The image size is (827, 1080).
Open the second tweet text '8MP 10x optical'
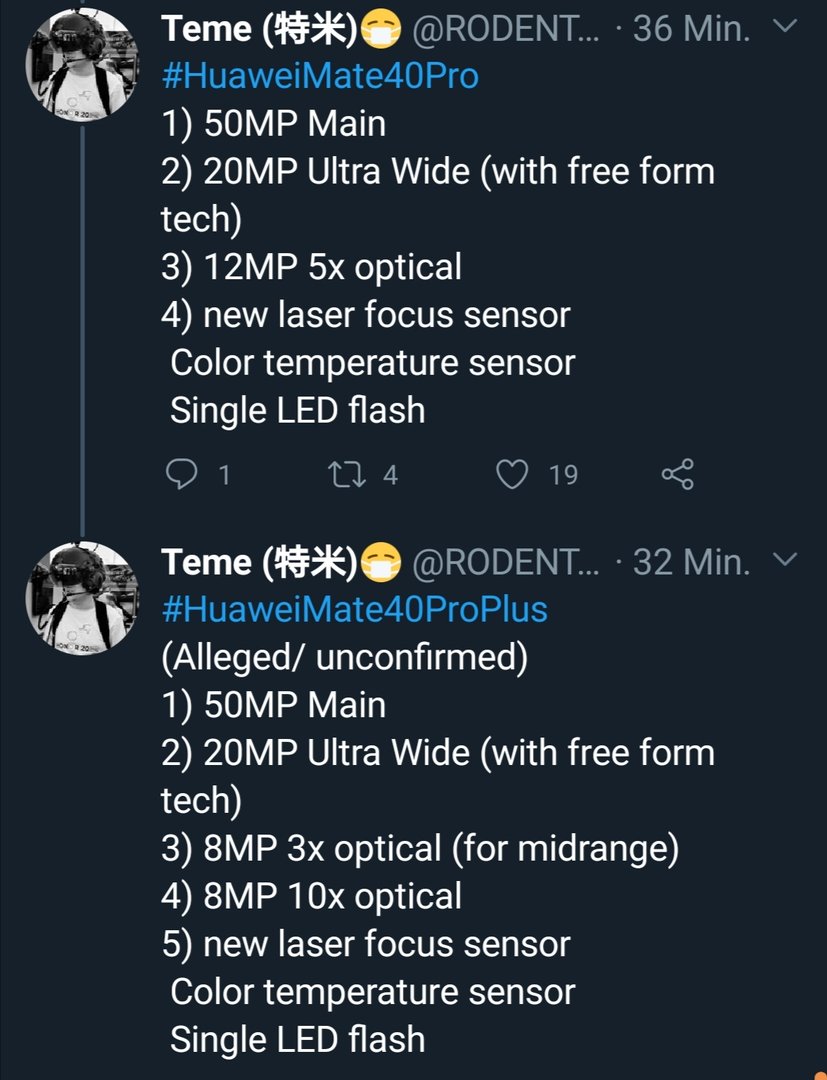point(333,897)
